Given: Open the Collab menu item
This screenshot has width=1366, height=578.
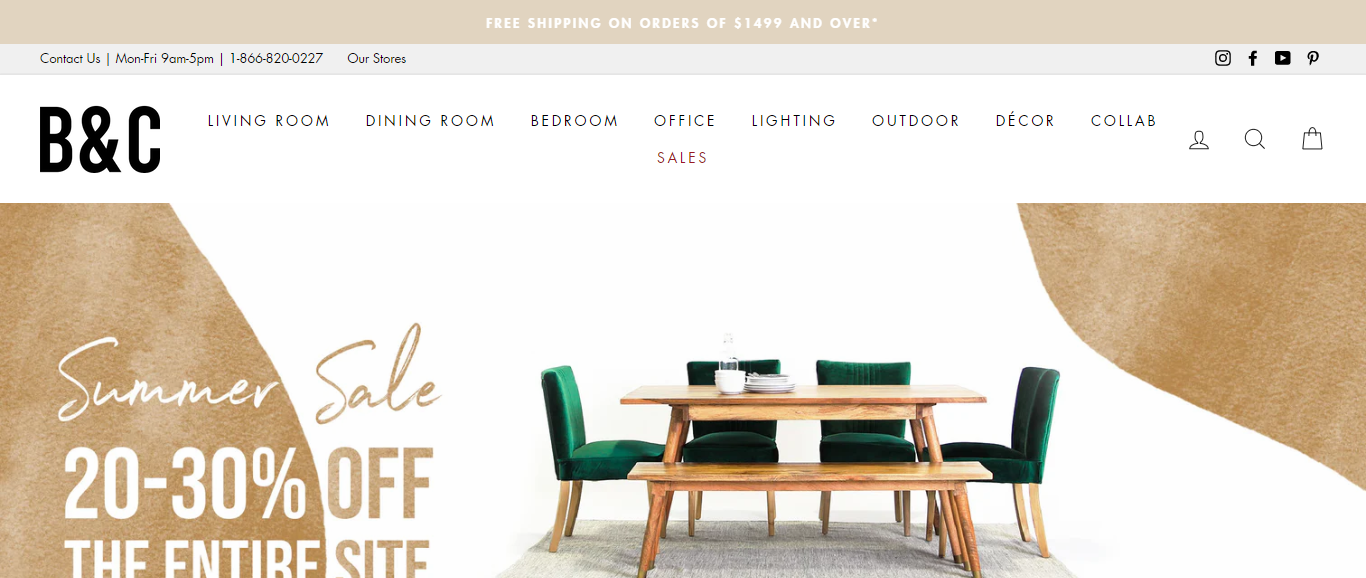Looking at the screenshot, I should coord(1124,121).
